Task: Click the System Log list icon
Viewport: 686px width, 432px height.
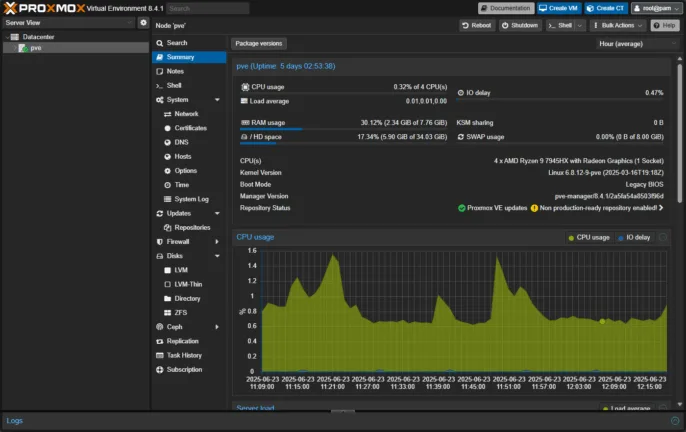Action: (x=167, y=199)
